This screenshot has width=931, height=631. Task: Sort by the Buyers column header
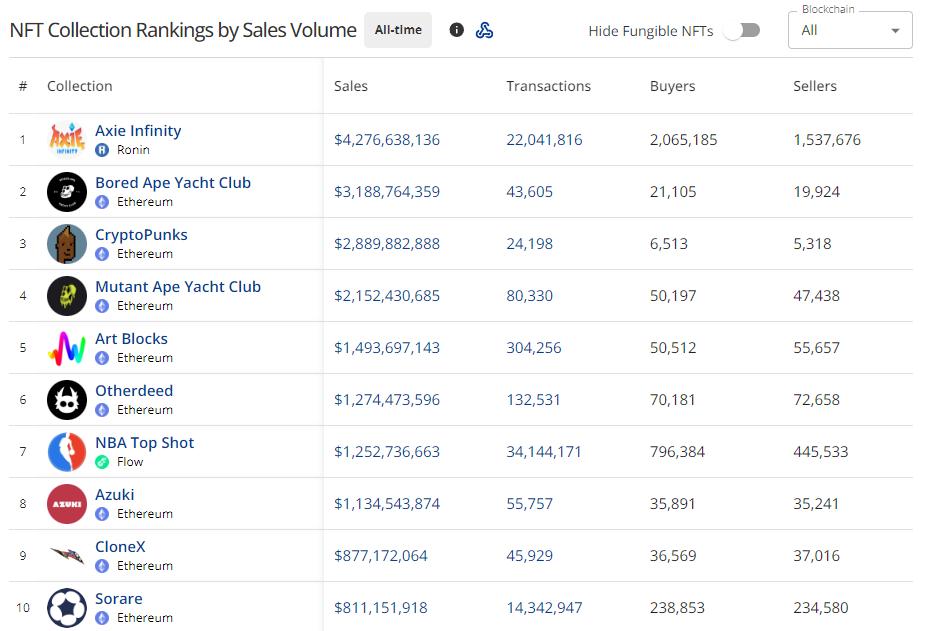coord(672,86)
